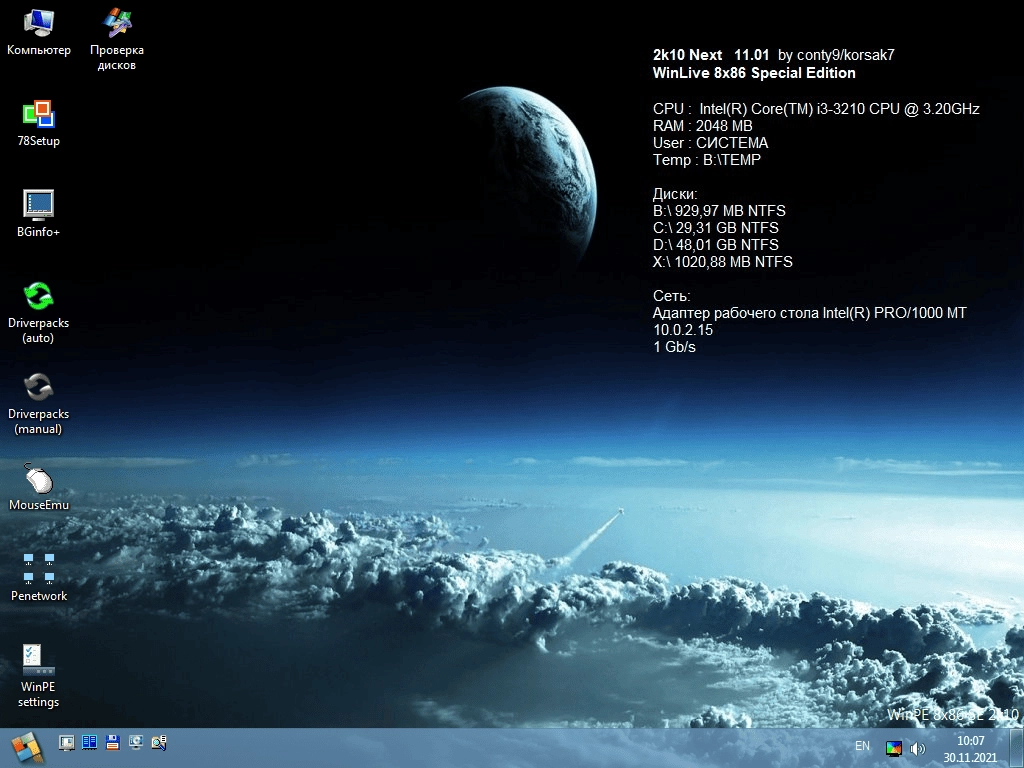Switch the EN keyboard language indicator
The height and width of the screenshot is (768, 1024).
[x=863, y=746]
